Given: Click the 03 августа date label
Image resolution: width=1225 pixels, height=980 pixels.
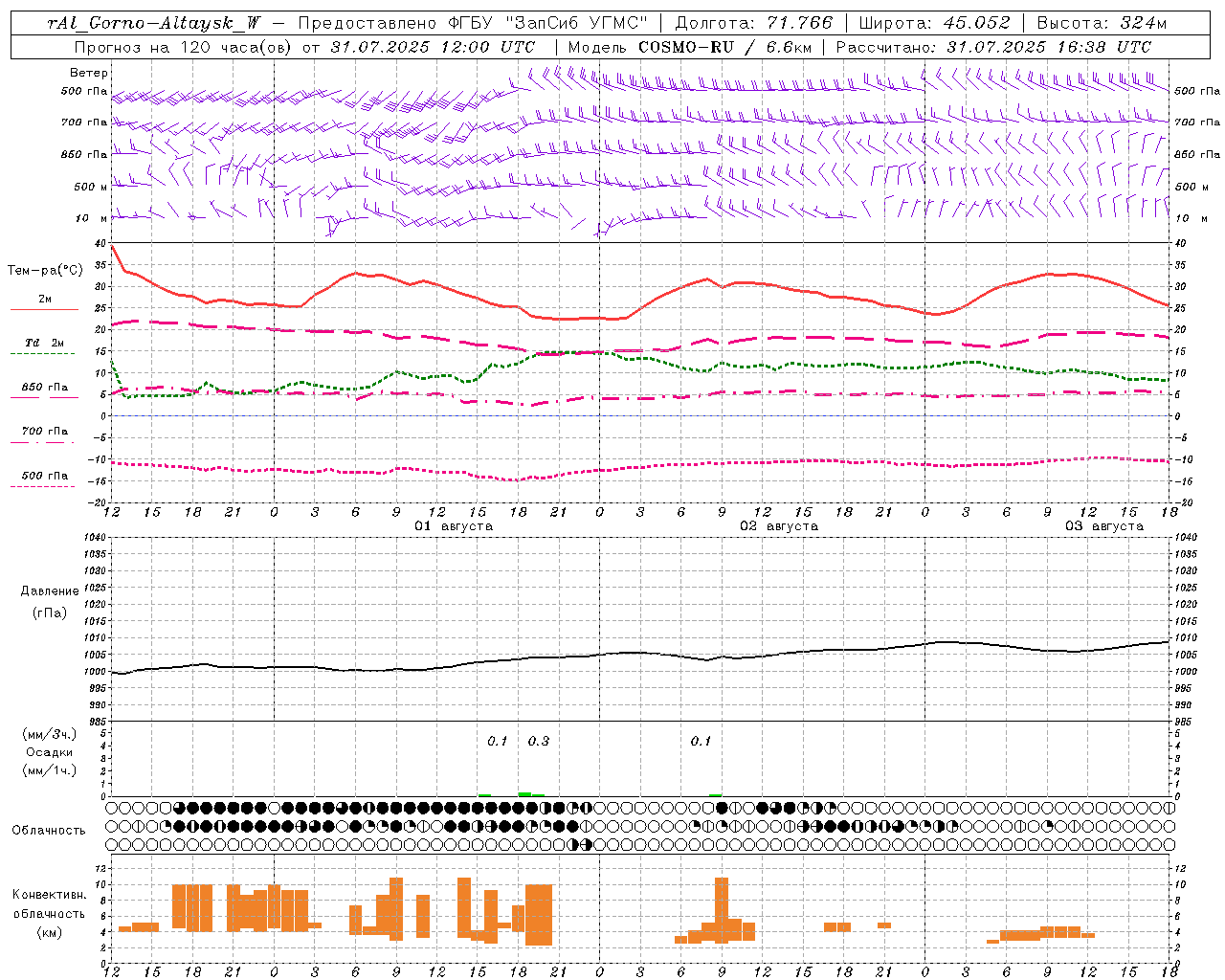Looking at the screenshot, I should pyautogui.click(x=1104, y=526).
